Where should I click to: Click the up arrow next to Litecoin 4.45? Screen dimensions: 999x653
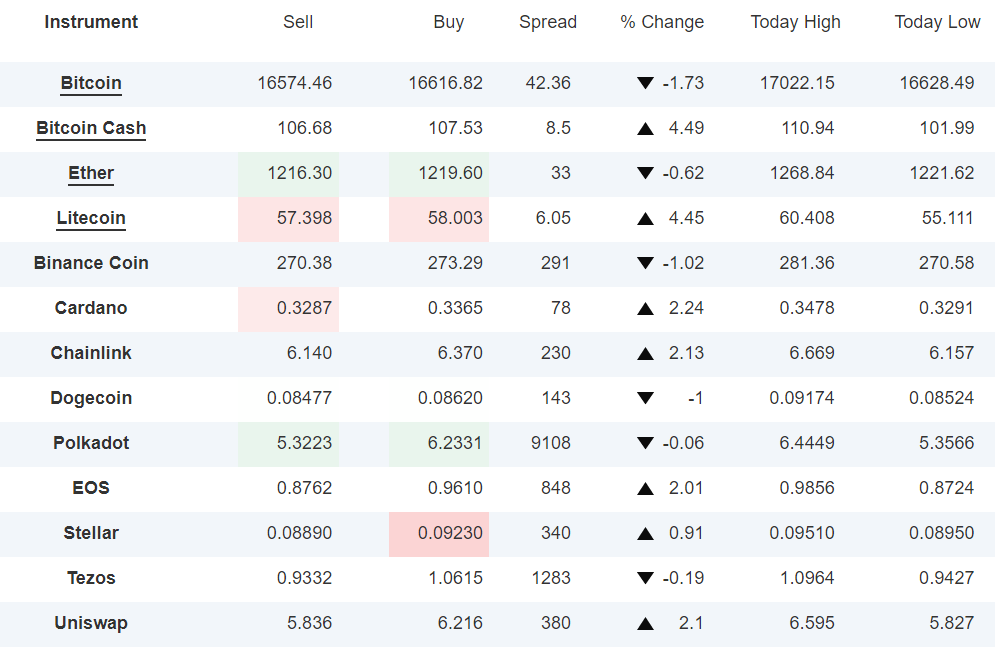[x=645, y=219]
